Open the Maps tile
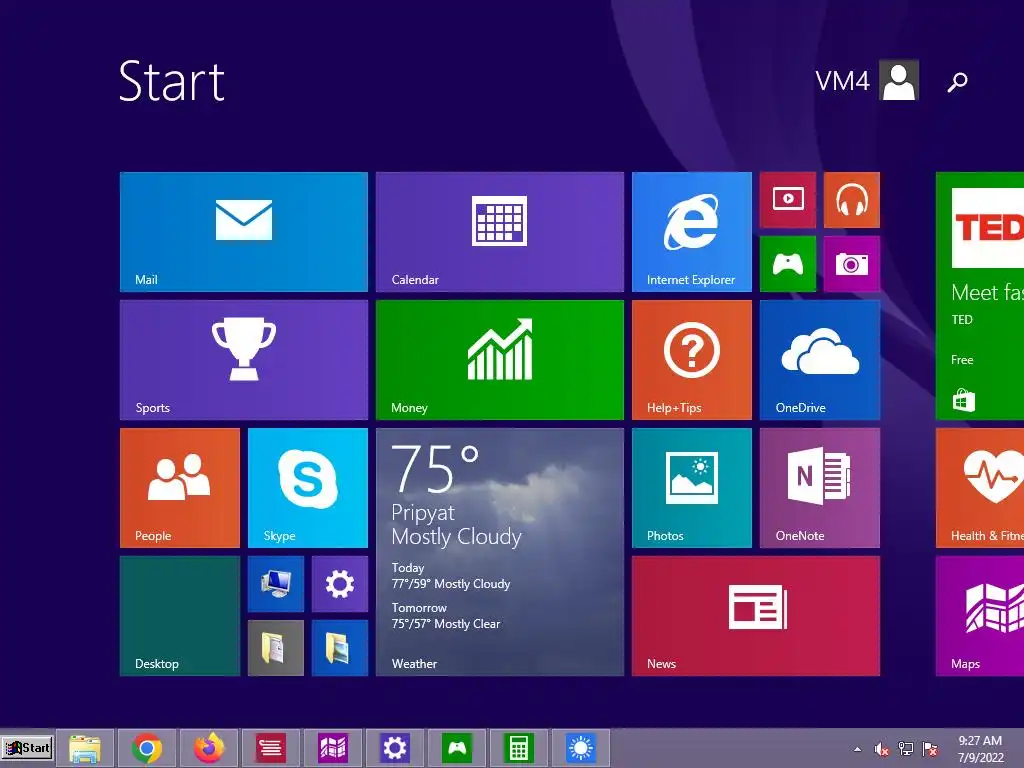This screenshot has height=768, width=1024. click(x=980, y=616)
